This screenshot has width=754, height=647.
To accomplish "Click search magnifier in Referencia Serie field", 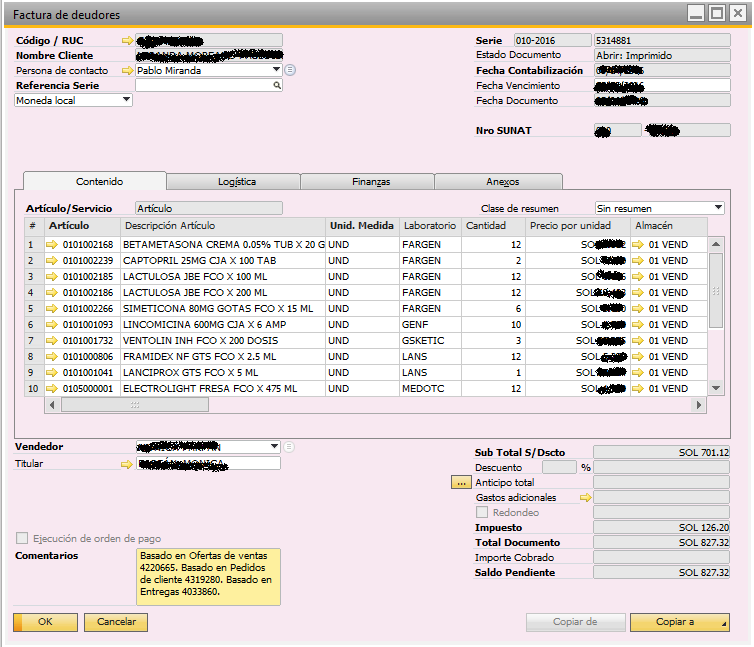I will (x=277, y=85).
